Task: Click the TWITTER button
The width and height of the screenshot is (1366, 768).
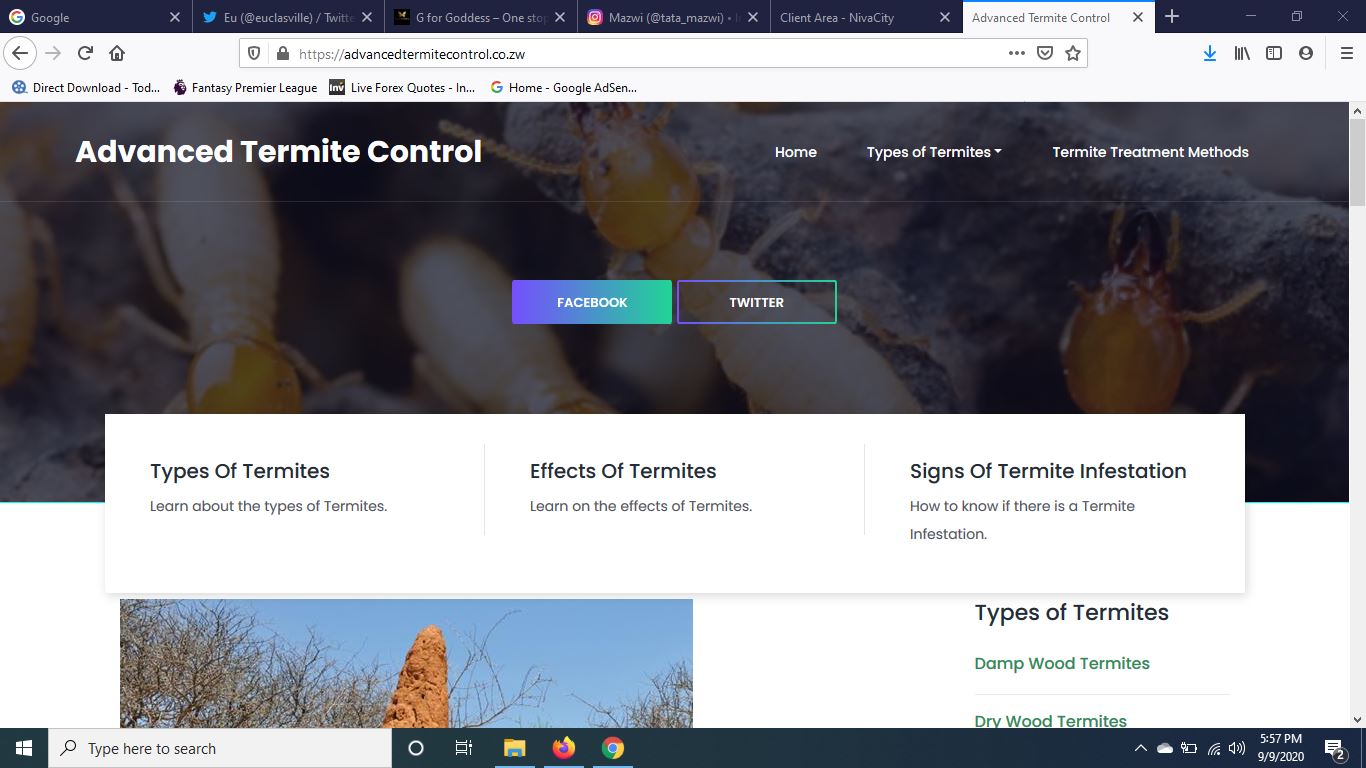Action: (756, 302)
